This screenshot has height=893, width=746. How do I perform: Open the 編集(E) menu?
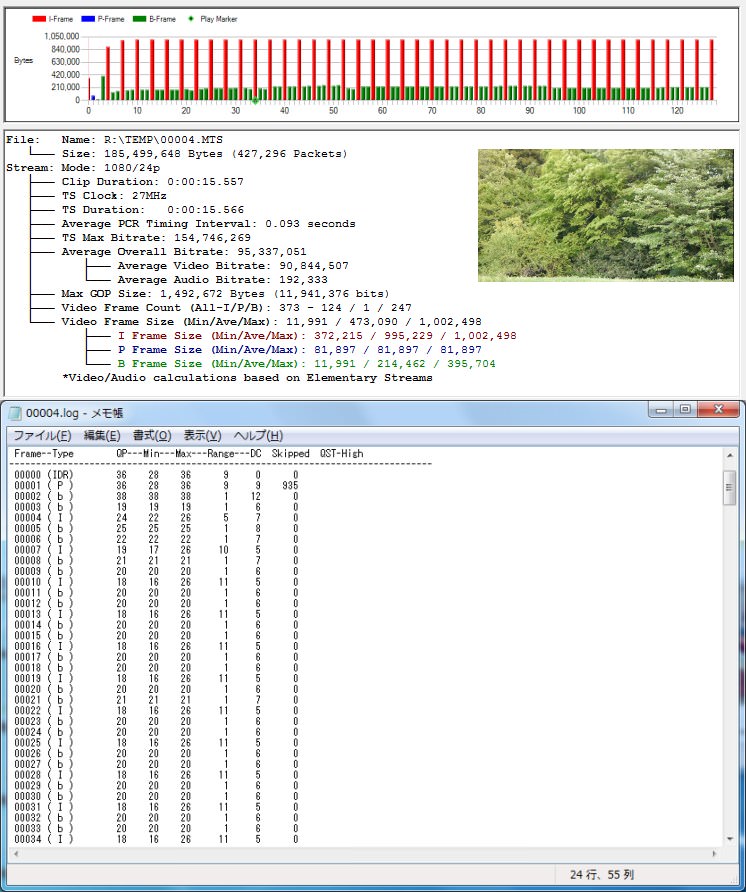pos(101,436)
